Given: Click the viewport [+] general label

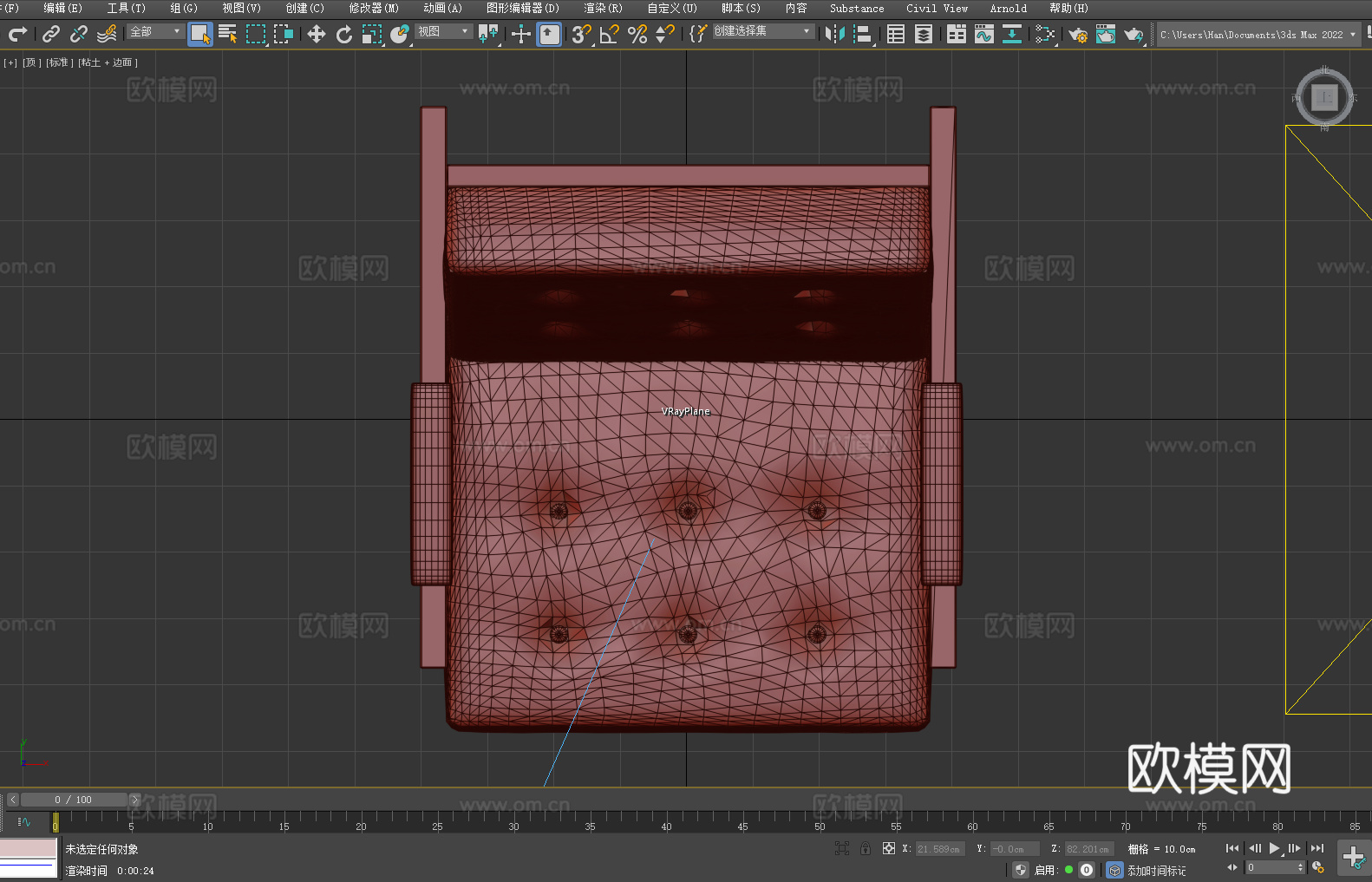Looking at the screenshot, I should (x=10, y=62).
